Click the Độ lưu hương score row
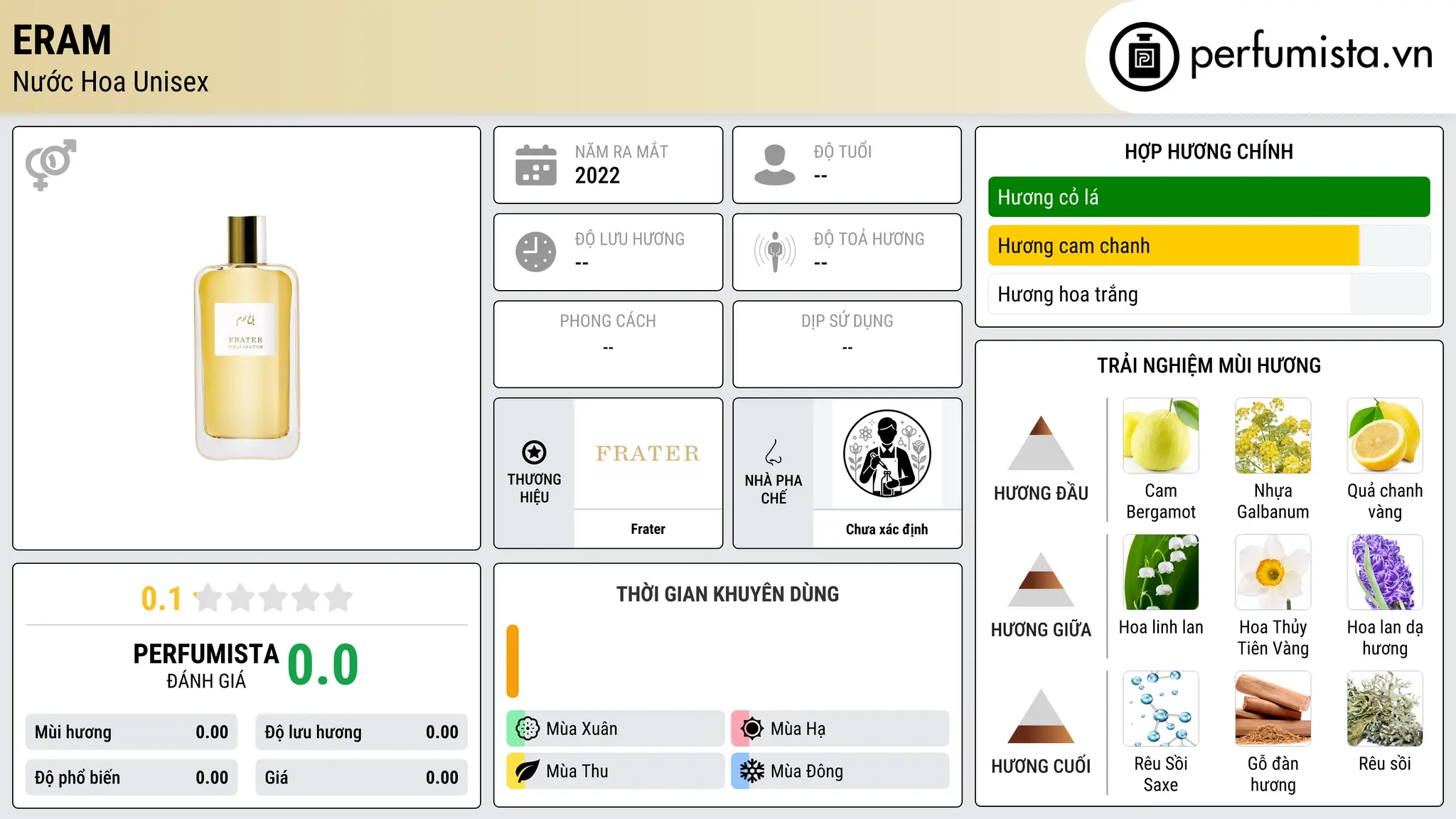Image resolution: width=1456 pixels, height=819 pixels. [x=361, y=732]
